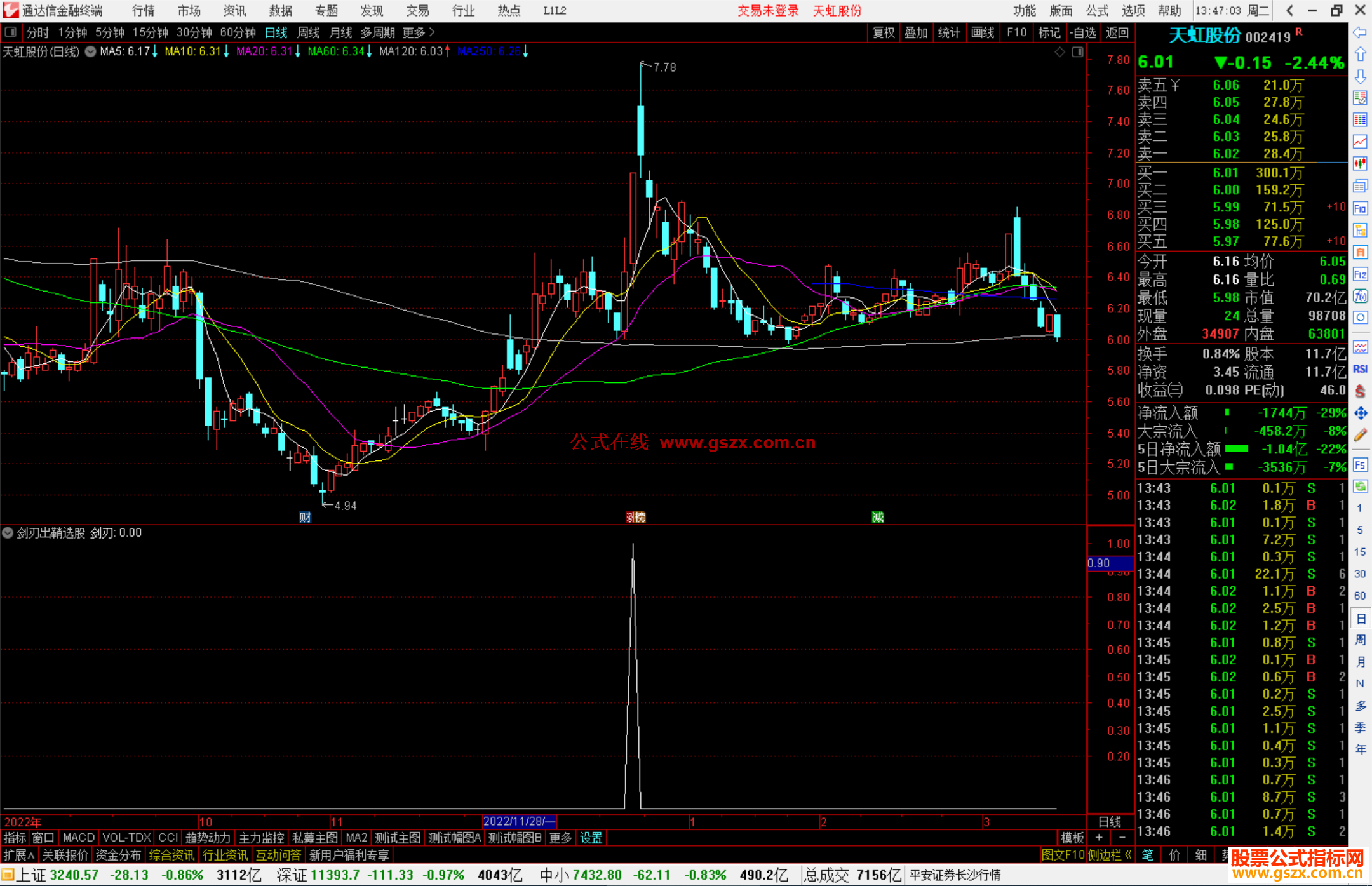Toggle the 剑刃出鞘选股 indicator circle icon
Viewport: 1372px width, 886px height.
pos(8,533)
